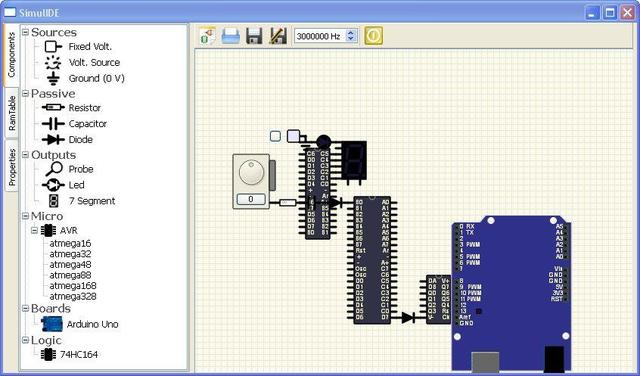The width and height of the screenshot is (640, 376).
Task: Choose the Arduino Uno board icon
Action: [52, 324]
